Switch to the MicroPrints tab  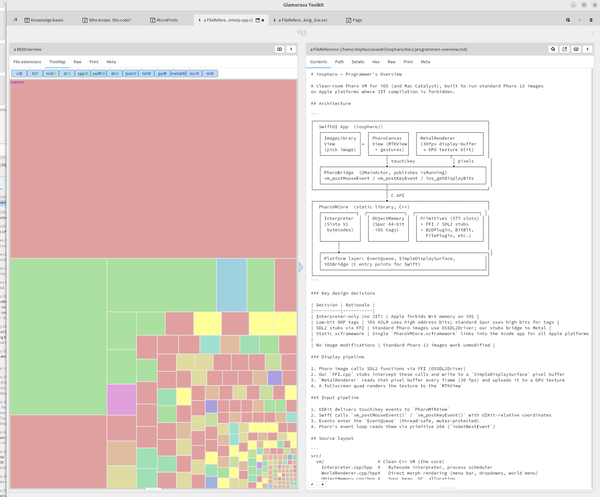click(164, 20)
